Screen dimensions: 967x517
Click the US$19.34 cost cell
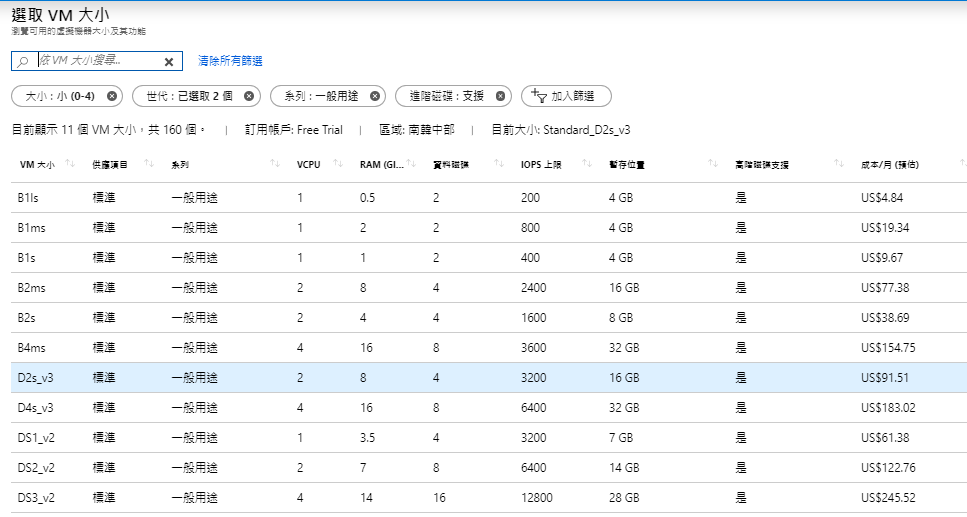885,228
